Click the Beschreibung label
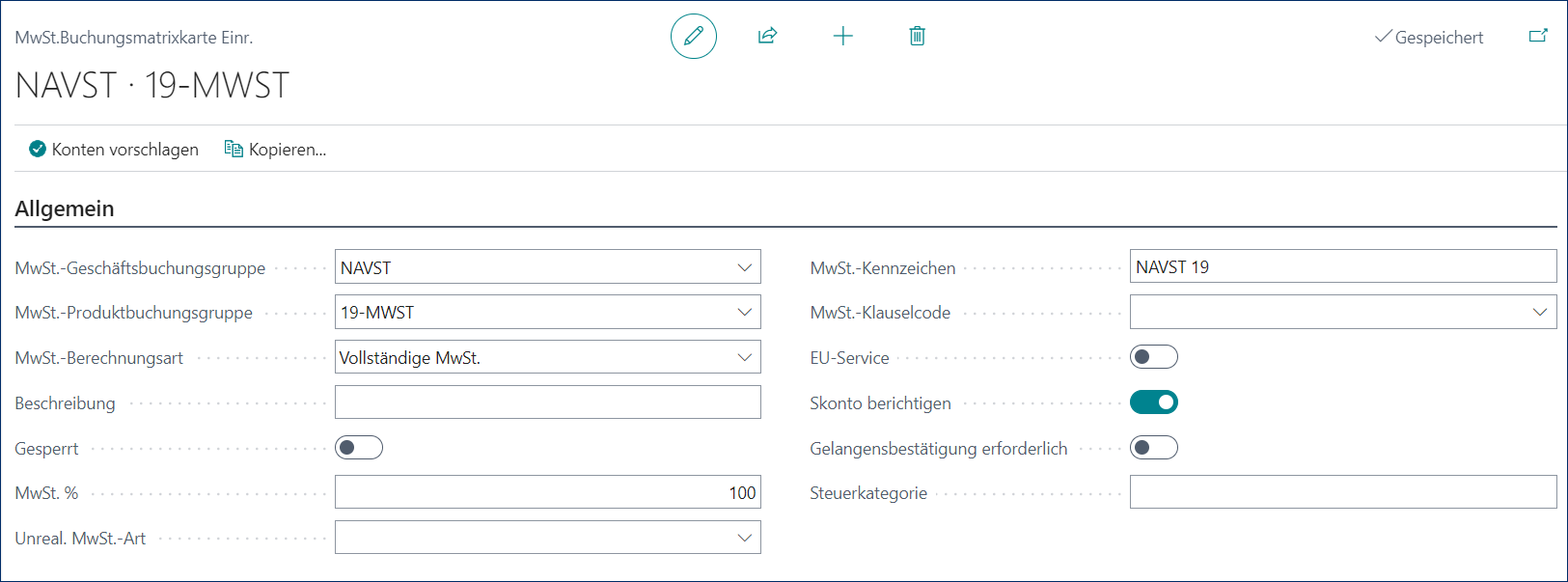This screenshot has height=582, width=1568. pyautogui.click(x=66, y=403)
